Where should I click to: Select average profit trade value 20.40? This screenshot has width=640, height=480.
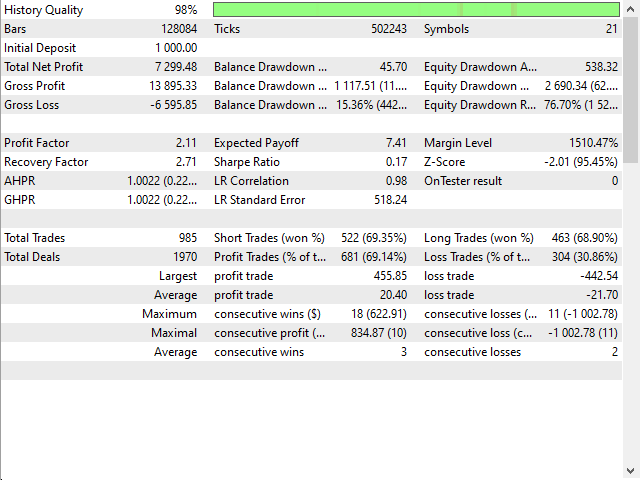(x=393, y=295)
